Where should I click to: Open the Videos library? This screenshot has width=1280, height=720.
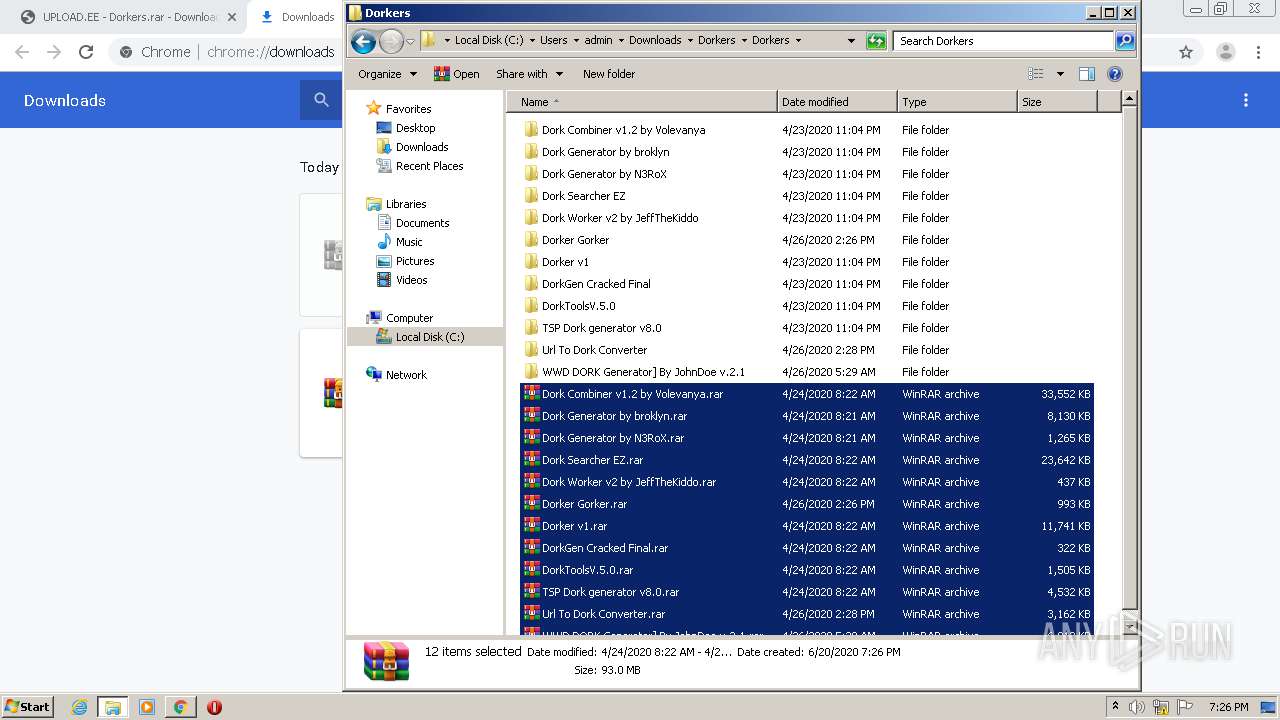(x=411, y=280)
